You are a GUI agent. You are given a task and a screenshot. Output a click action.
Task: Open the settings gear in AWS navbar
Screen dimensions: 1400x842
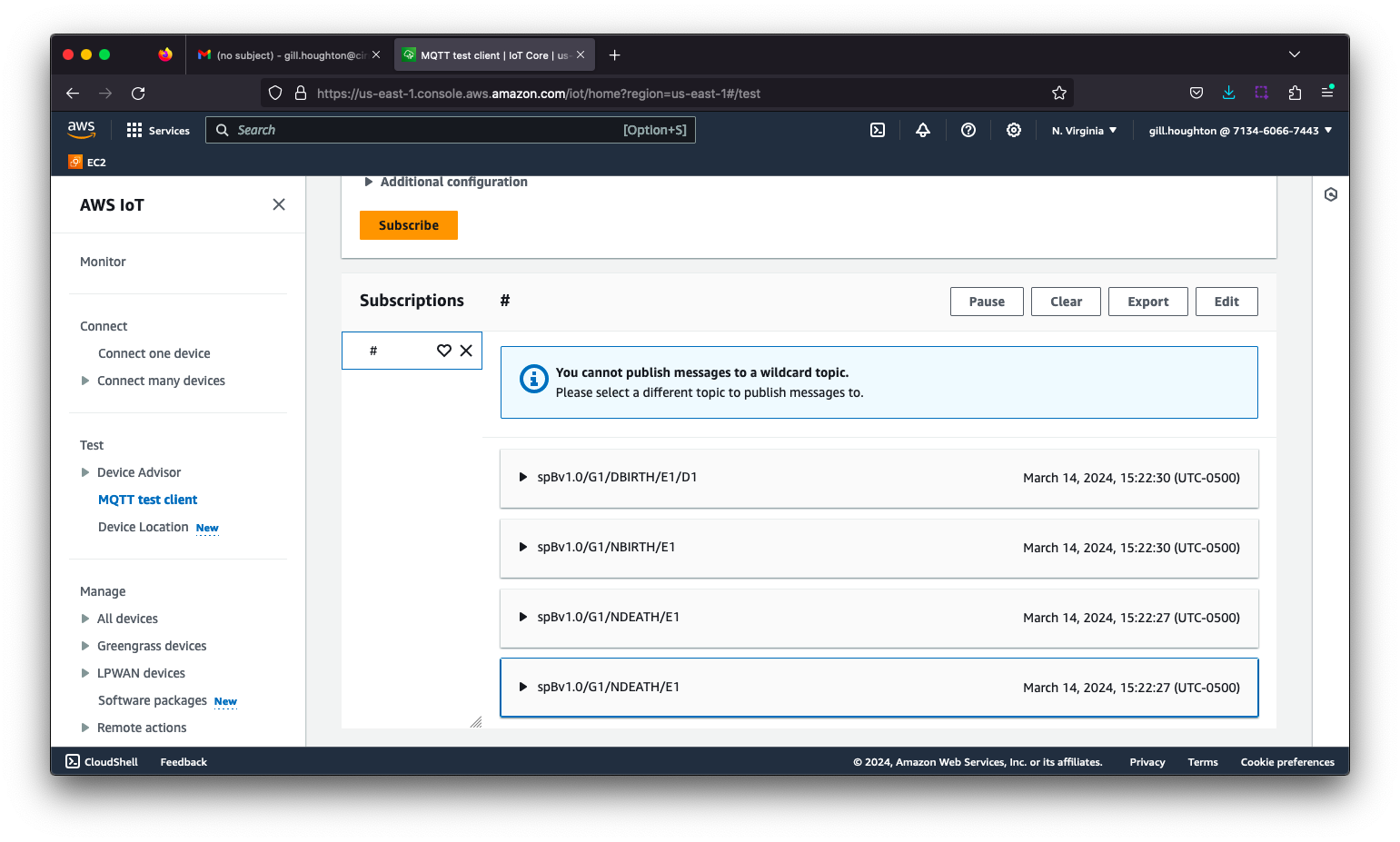(x=1014, y=130)
